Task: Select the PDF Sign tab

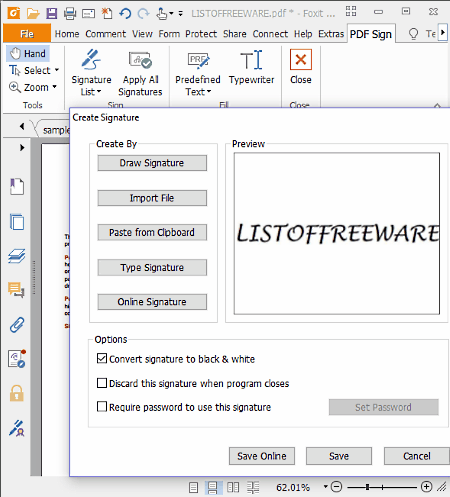Action: point(371,34)
